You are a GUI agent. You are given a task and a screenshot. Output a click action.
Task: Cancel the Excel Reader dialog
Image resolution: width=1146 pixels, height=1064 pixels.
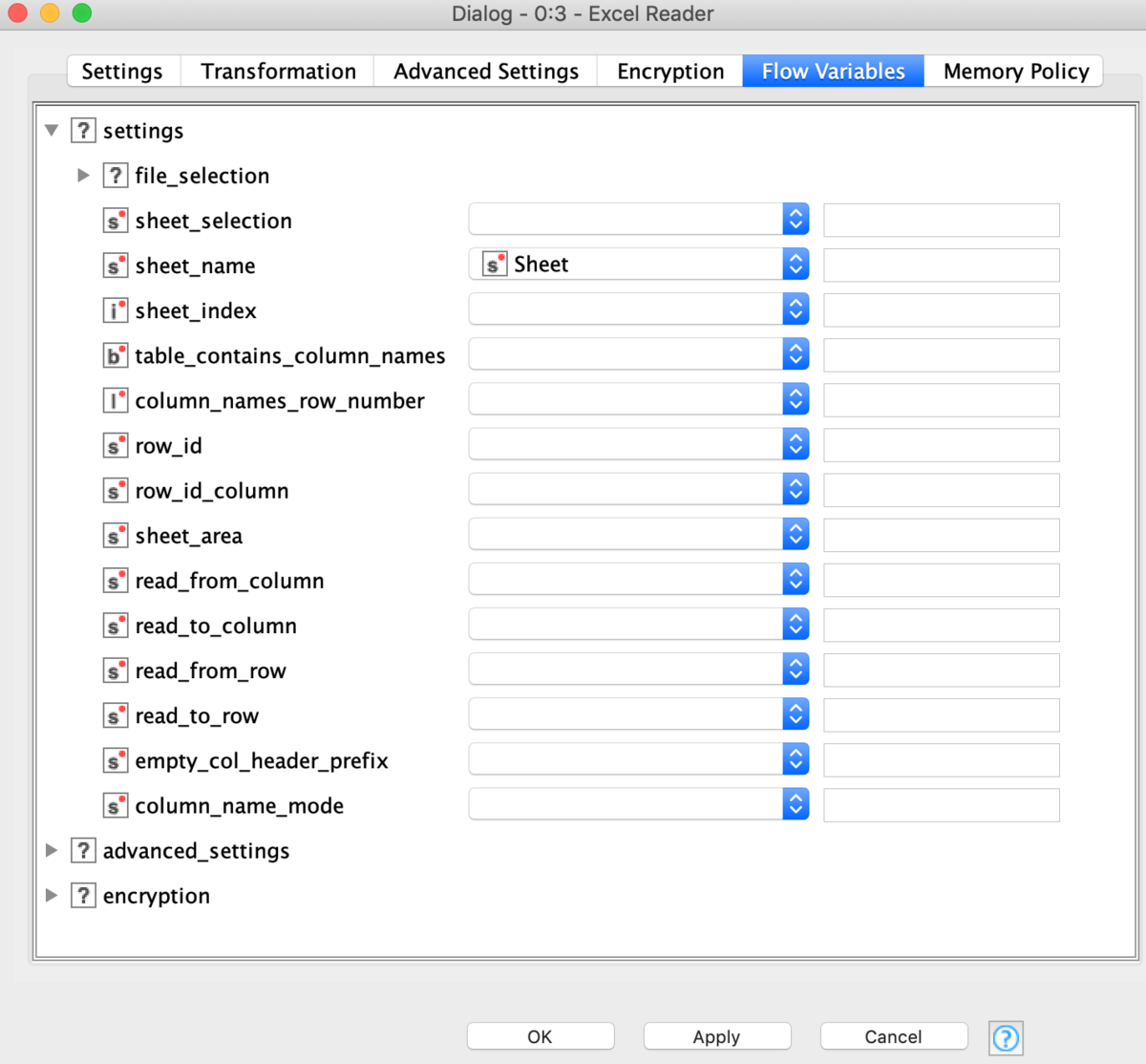tap(893, 1036)
